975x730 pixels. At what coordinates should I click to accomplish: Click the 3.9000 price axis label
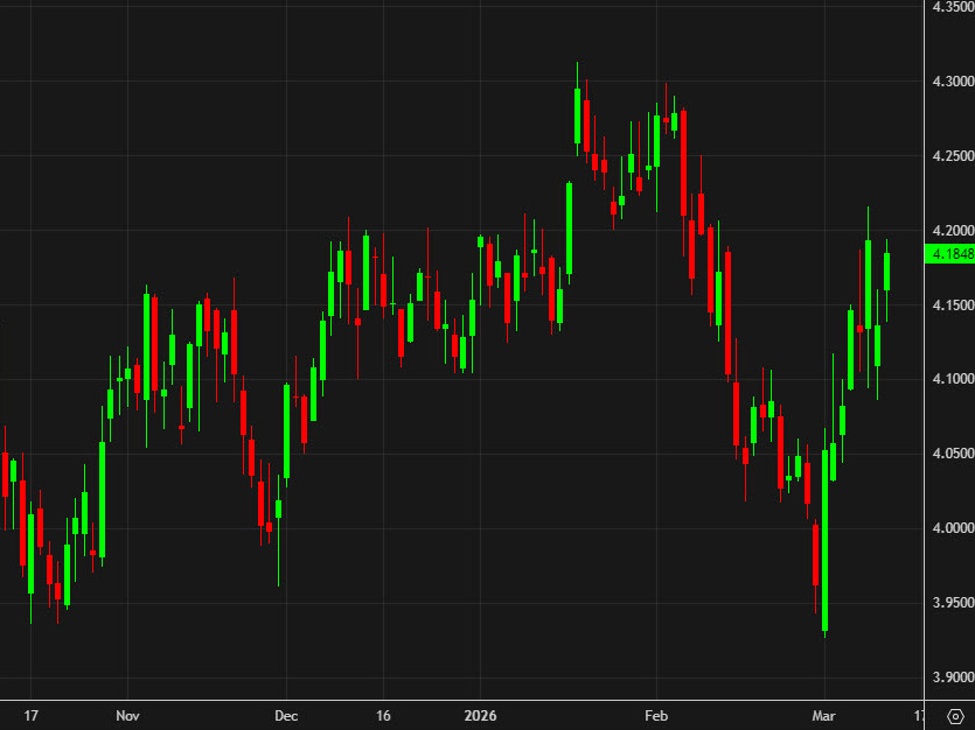point(950,677)
